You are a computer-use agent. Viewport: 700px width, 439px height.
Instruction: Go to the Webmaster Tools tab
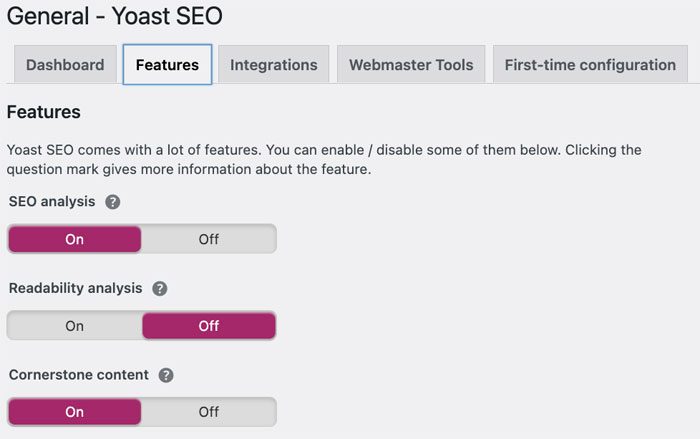point(410,65)
